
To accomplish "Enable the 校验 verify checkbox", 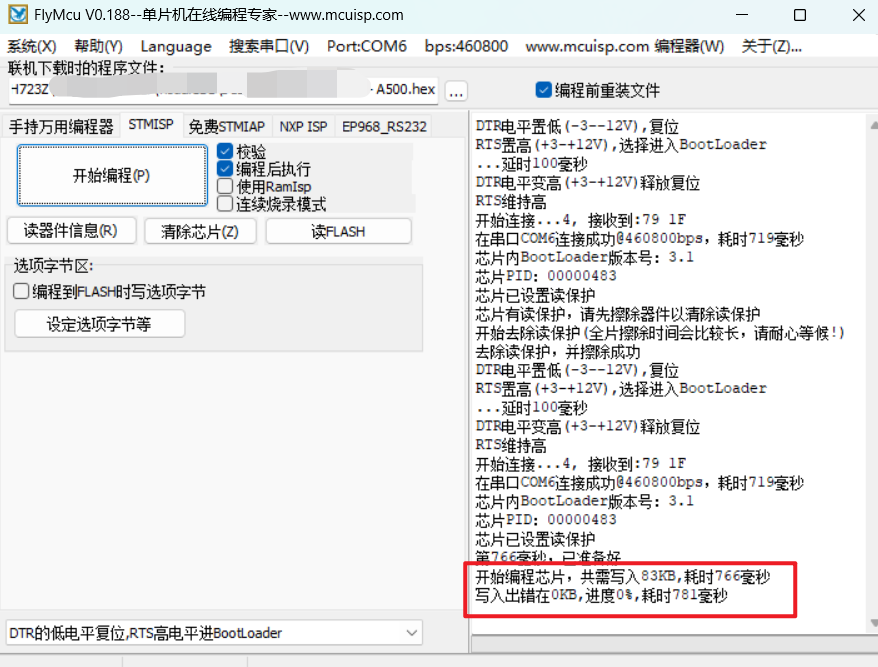I will (225, 151).
